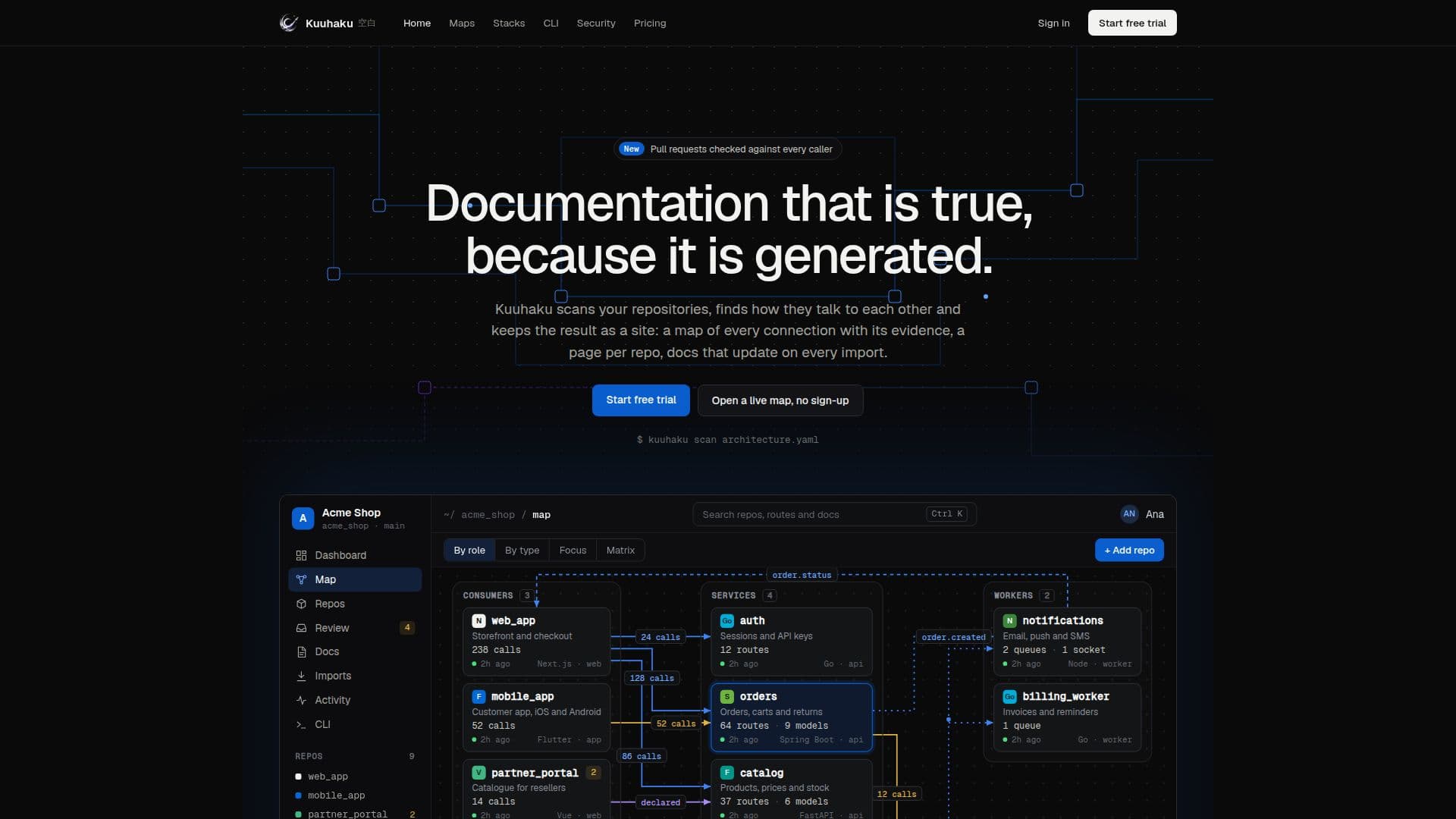Click the + Add repo button
The height and width of the screenshot is (819, 1456).
click(1129, 550)
